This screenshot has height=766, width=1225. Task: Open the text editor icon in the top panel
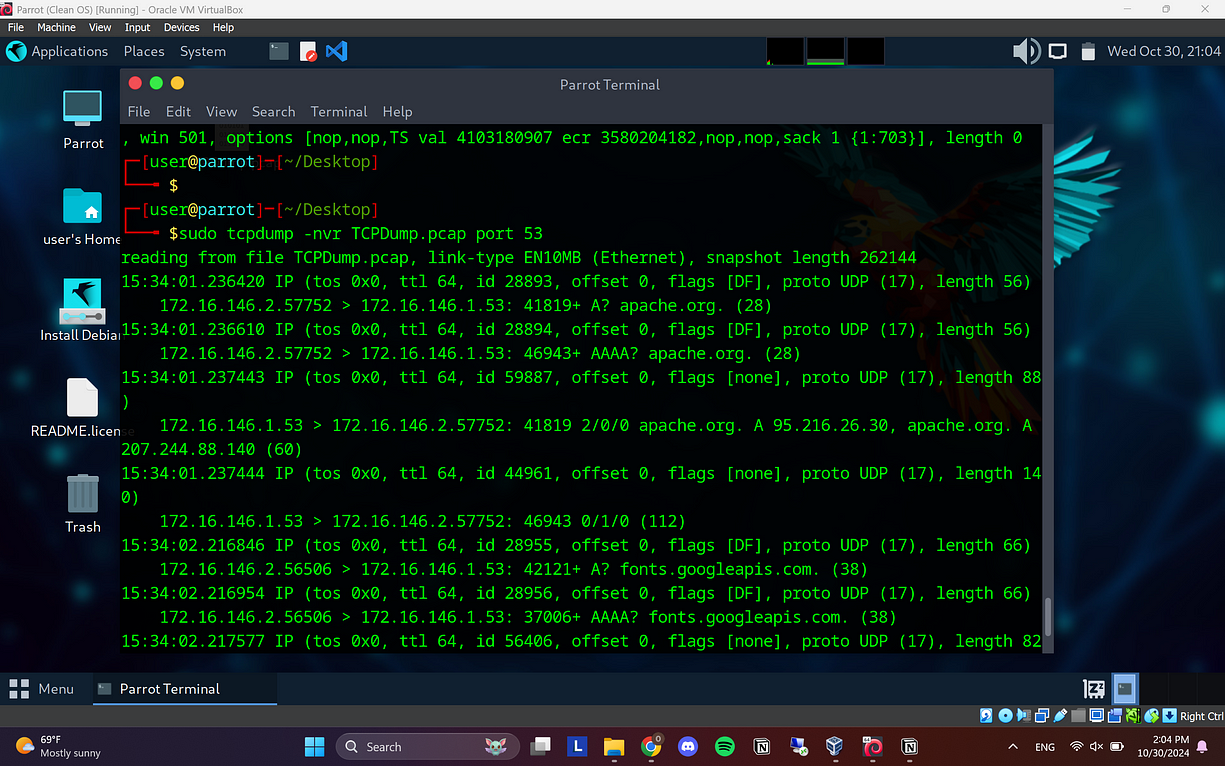coord(307,51)
